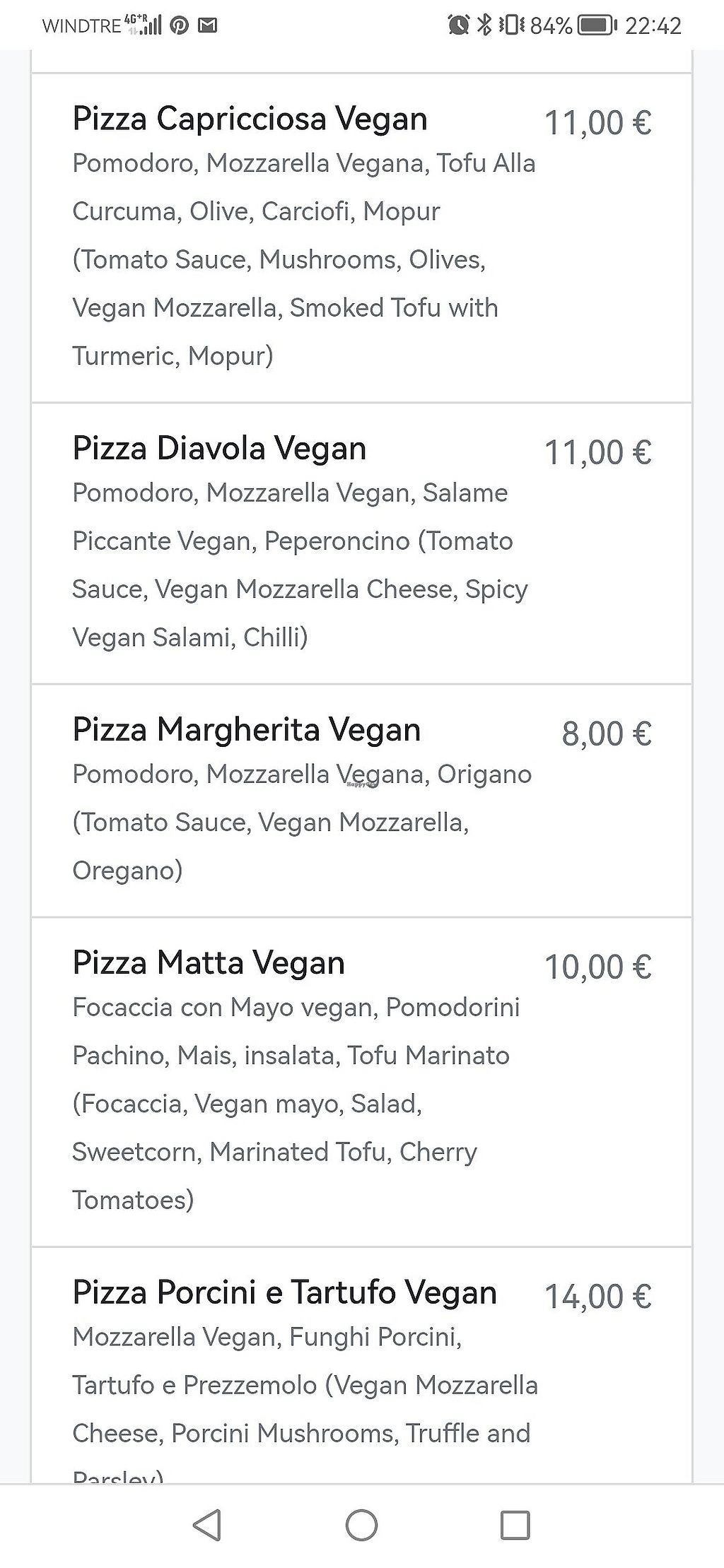This screenshot has width=724, height=1568.
Task: Tap the battery indicator icon
Action: (595, 25)
